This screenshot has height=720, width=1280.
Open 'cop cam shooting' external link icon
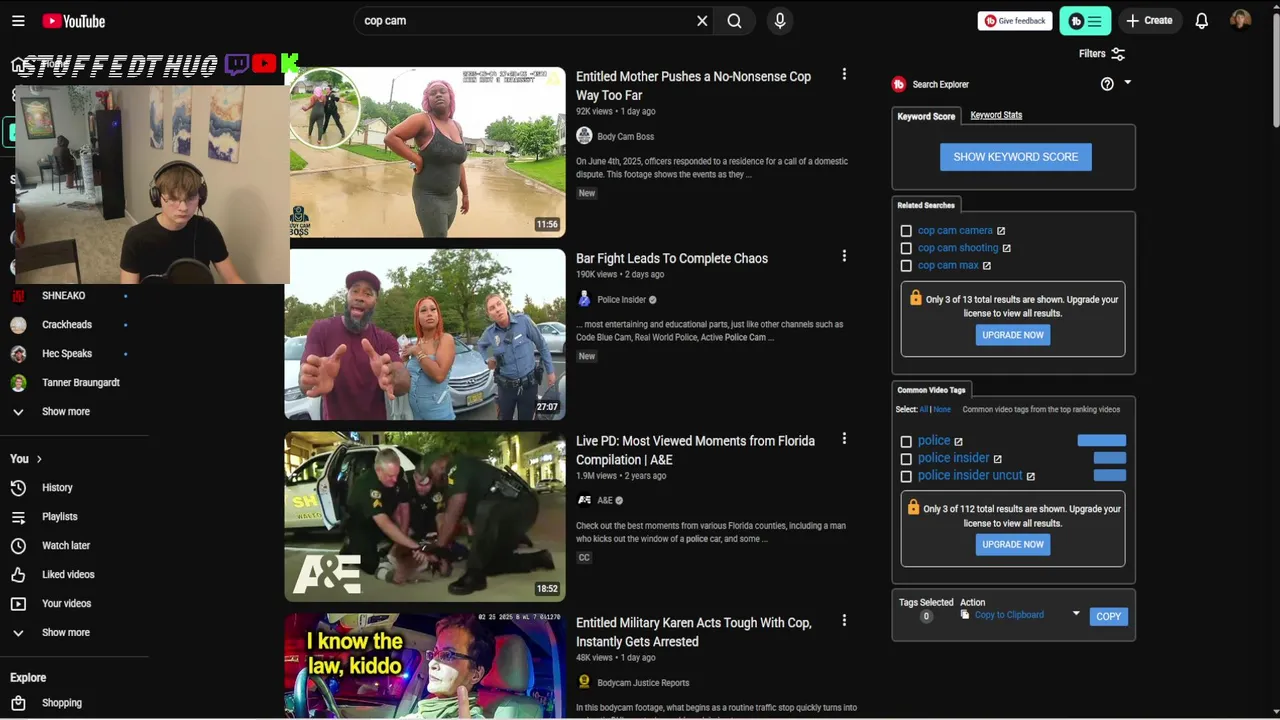1007,248
